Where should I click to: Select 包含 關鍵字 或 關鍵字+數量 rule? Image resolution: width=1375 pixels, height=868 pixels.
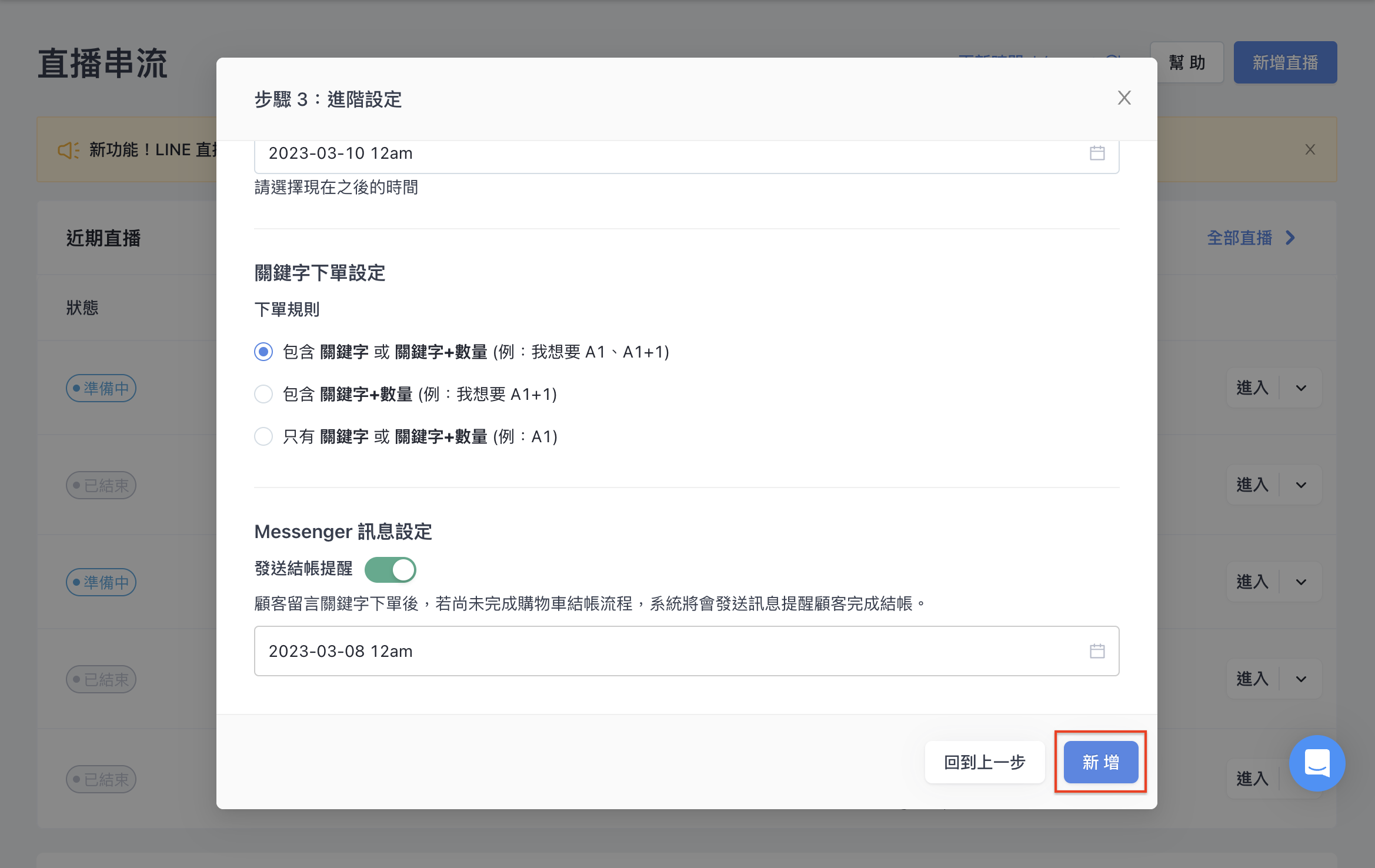coord(263,352)
